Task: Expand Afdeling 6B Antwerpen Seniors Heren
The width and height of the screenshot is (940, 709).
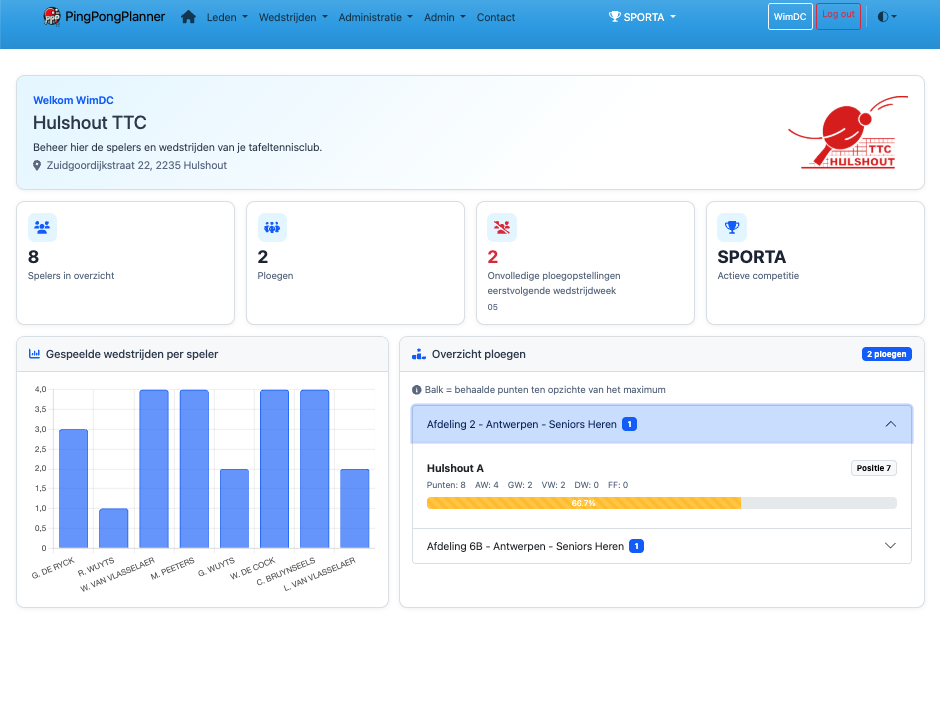Action: (662, 546)
